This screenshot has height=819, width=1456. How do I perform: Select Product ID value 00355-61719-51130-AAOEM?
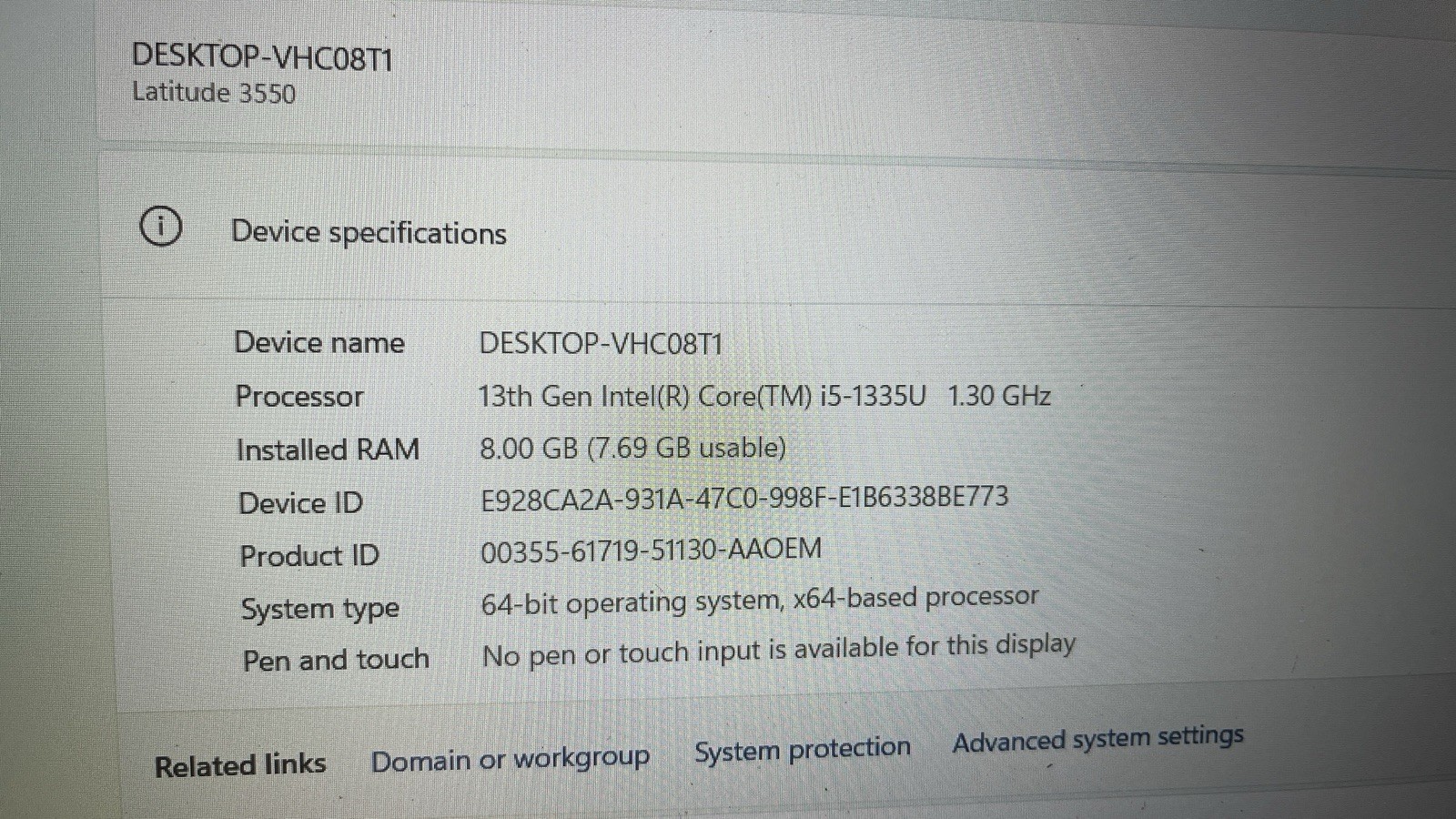(652, 551)
